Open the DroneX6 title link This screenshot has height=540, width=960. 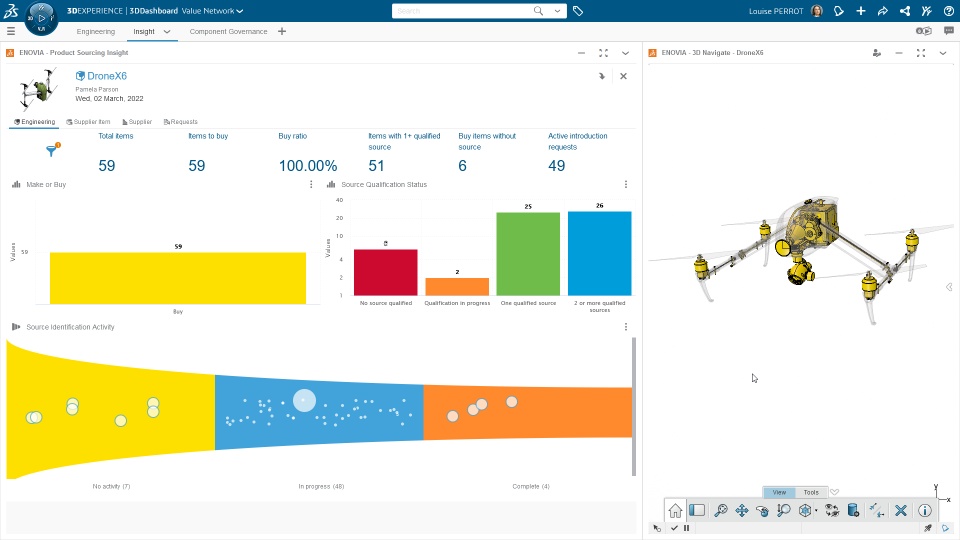point(107,76)
